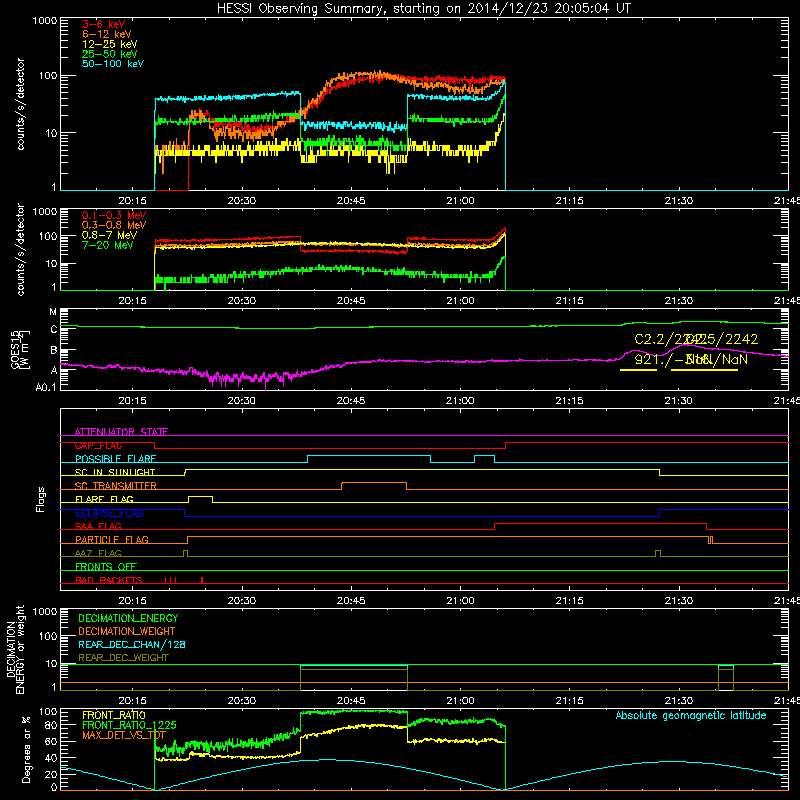Click the 20:45 tick label under MeV panel
The image size is (800, 800).
click(351, 301)
